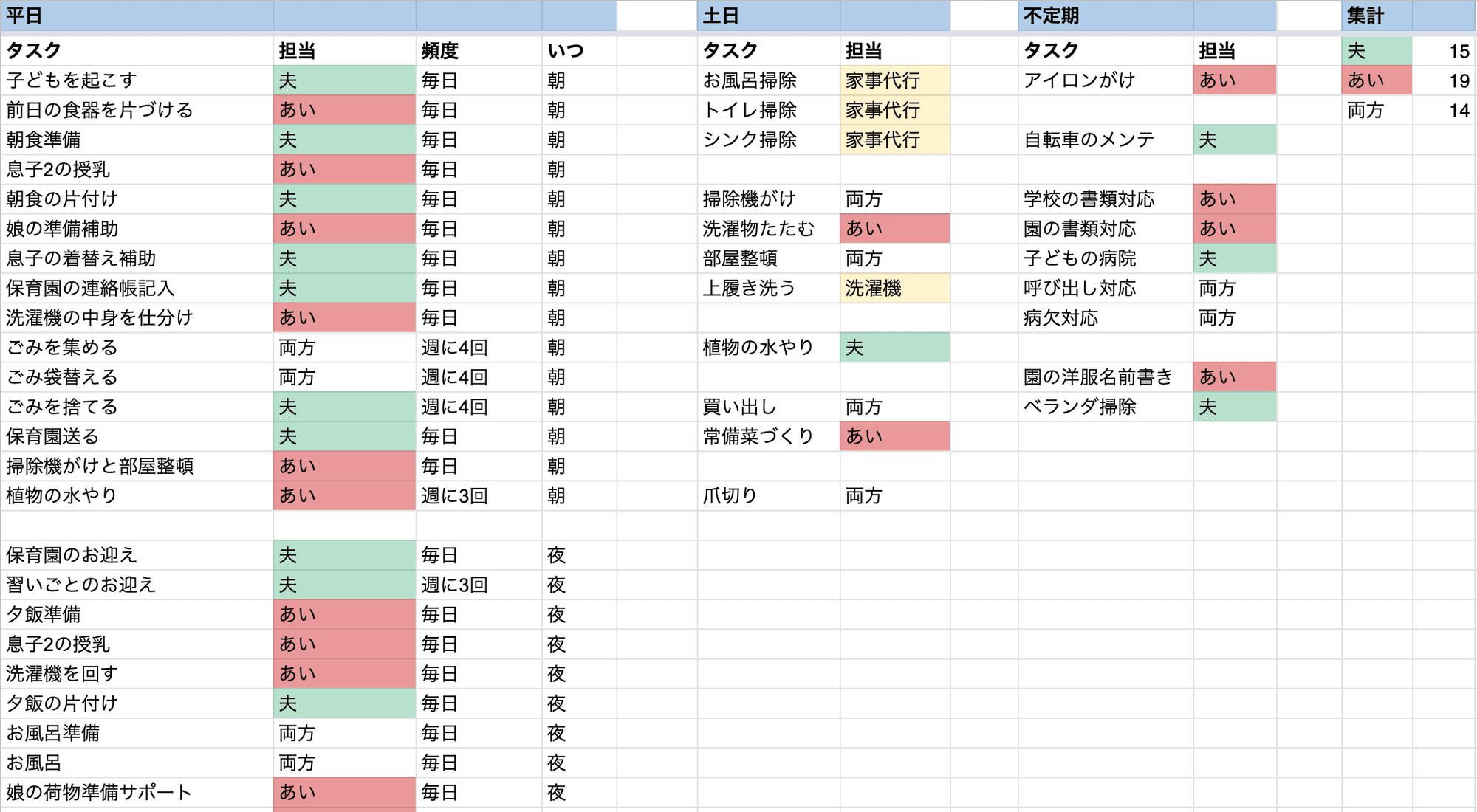Click the 平日 section header cell

tap(137, 16)
